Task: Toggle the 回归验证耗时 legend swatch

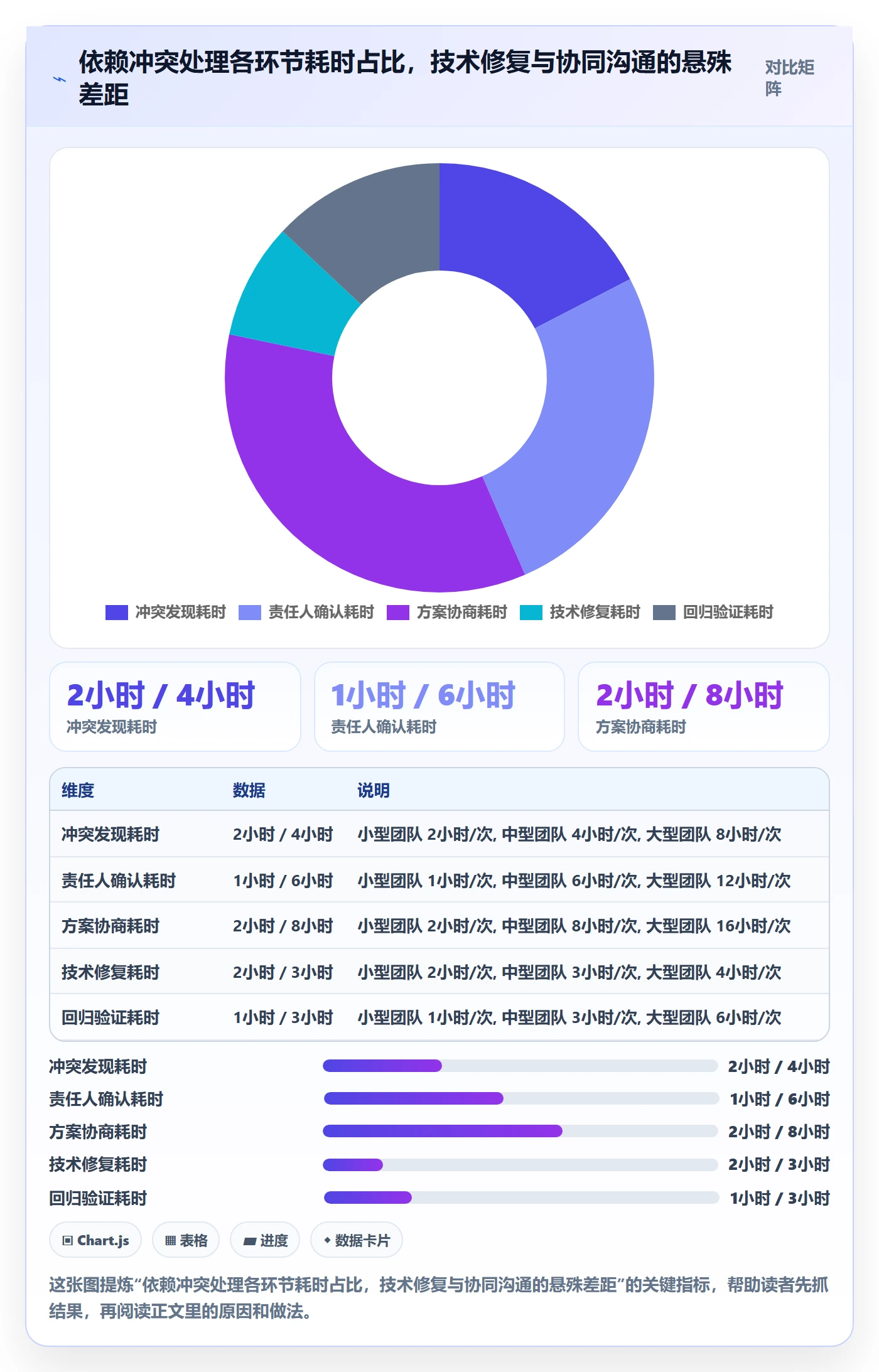Action: coord(664,613)
